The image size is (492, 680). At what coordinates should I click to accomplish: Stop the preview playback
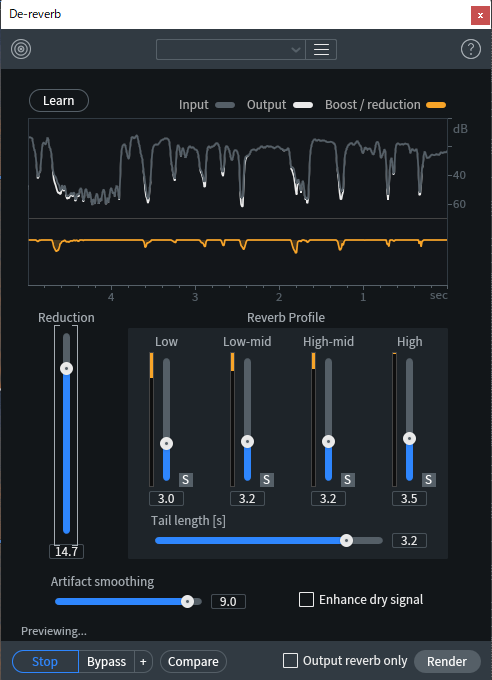tap(45, 661)
